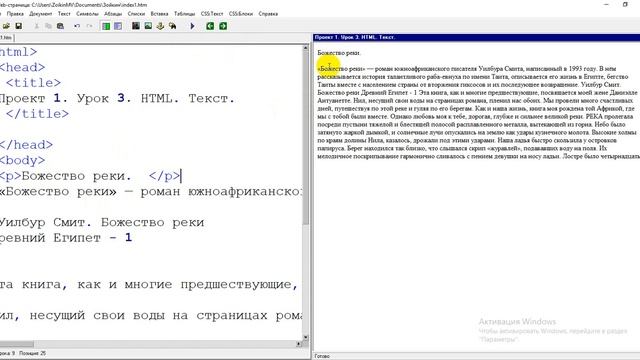The width and height of the screenshot is (640, 360).
Task: Click the Open file toolbar icon
Action: (x=6, y=26)
